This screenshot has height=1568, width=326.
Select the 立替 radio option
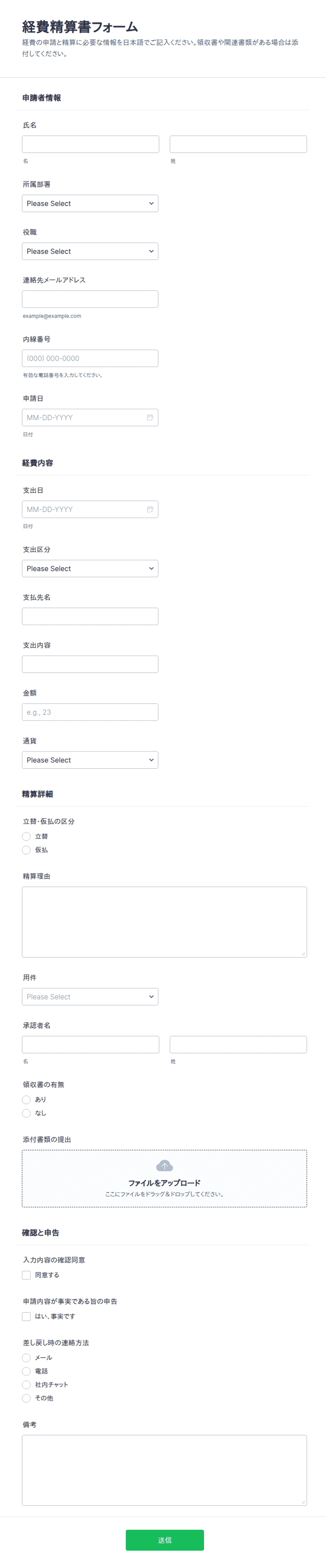26,836
